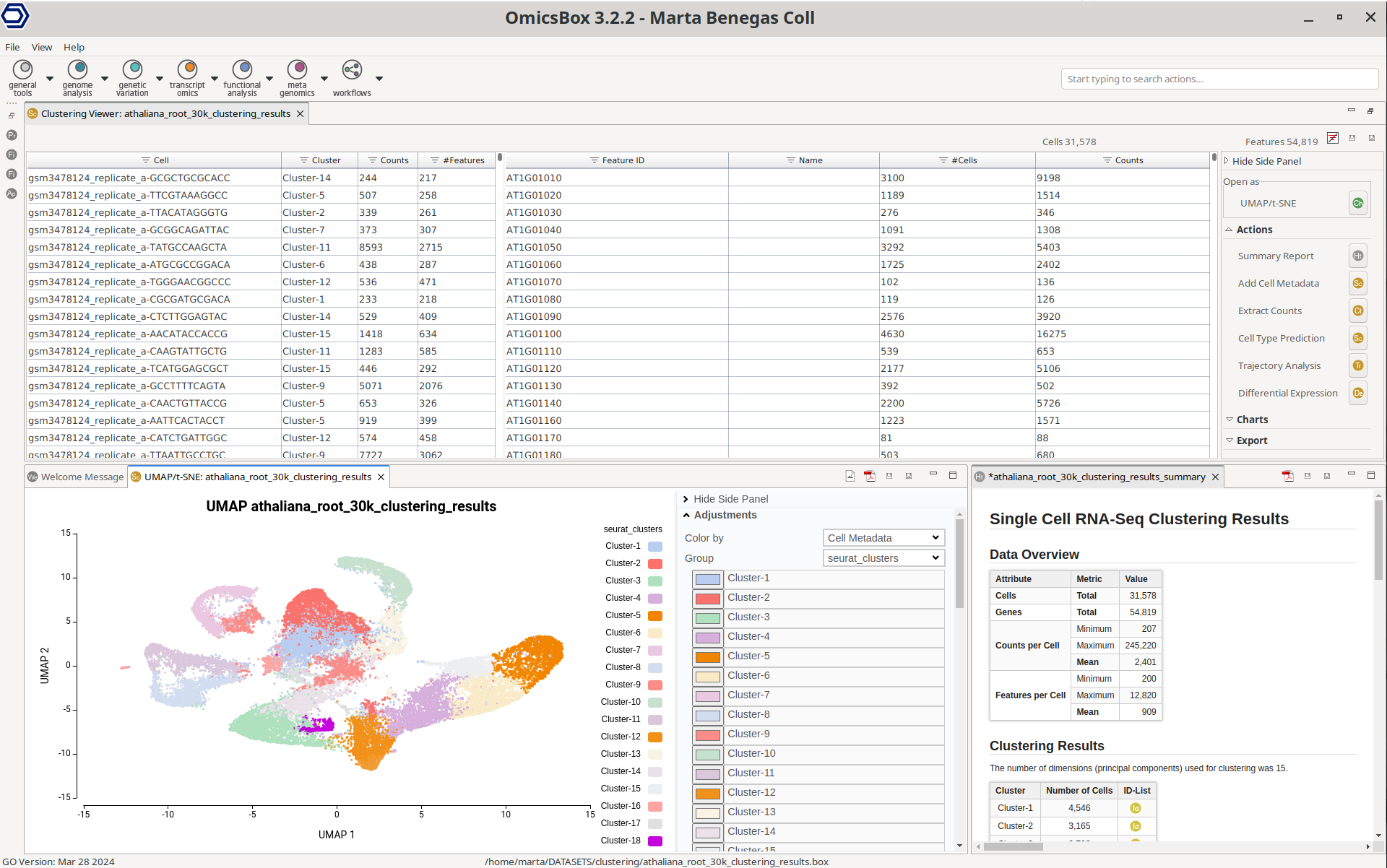Click the Cluster-5 orange color swatch
Image resolution: width=1387 pixels, height=868 pixels.
tap(707, 656)
